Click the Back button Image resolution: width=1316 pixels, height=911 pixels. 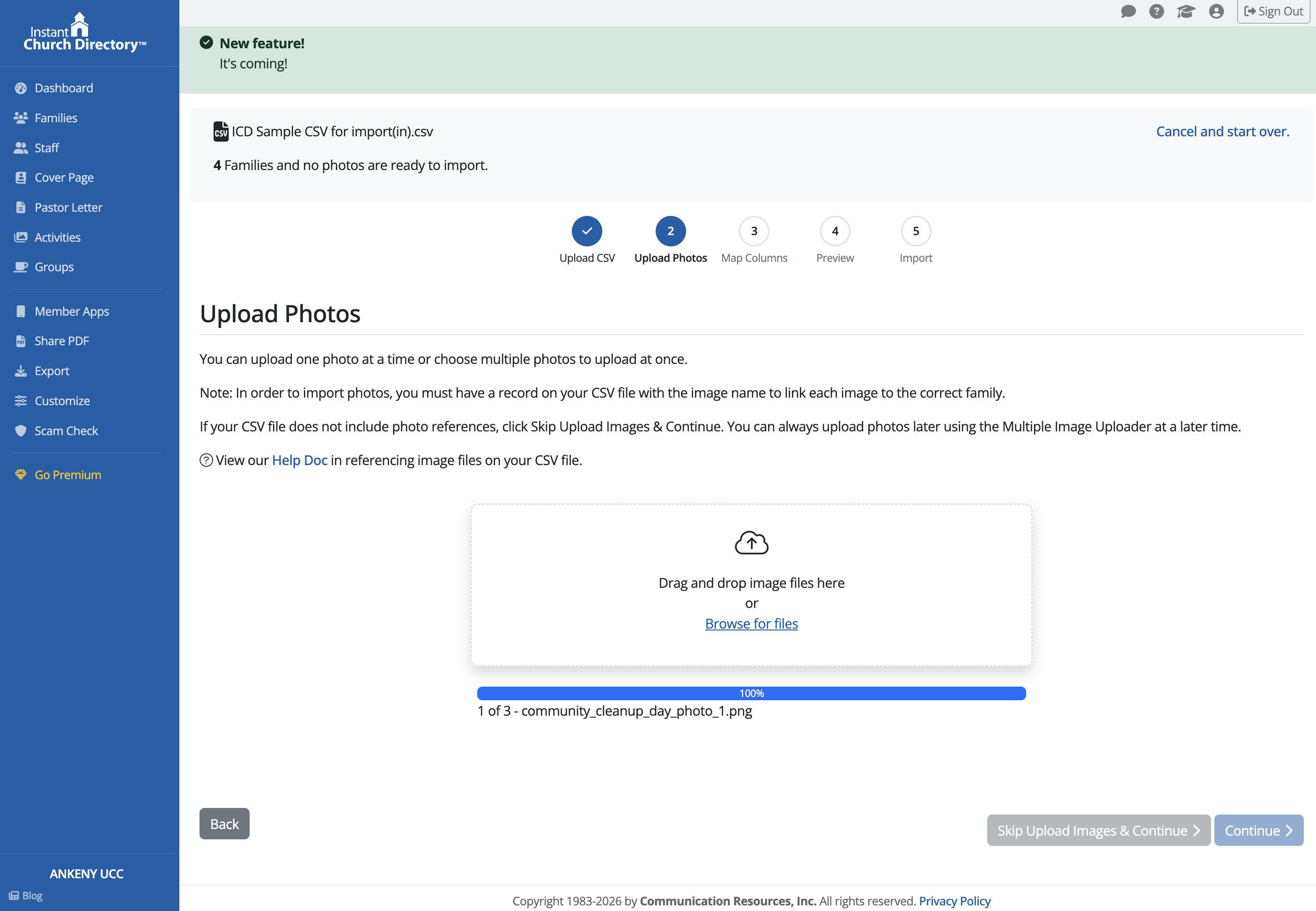(x=224, y=824)
